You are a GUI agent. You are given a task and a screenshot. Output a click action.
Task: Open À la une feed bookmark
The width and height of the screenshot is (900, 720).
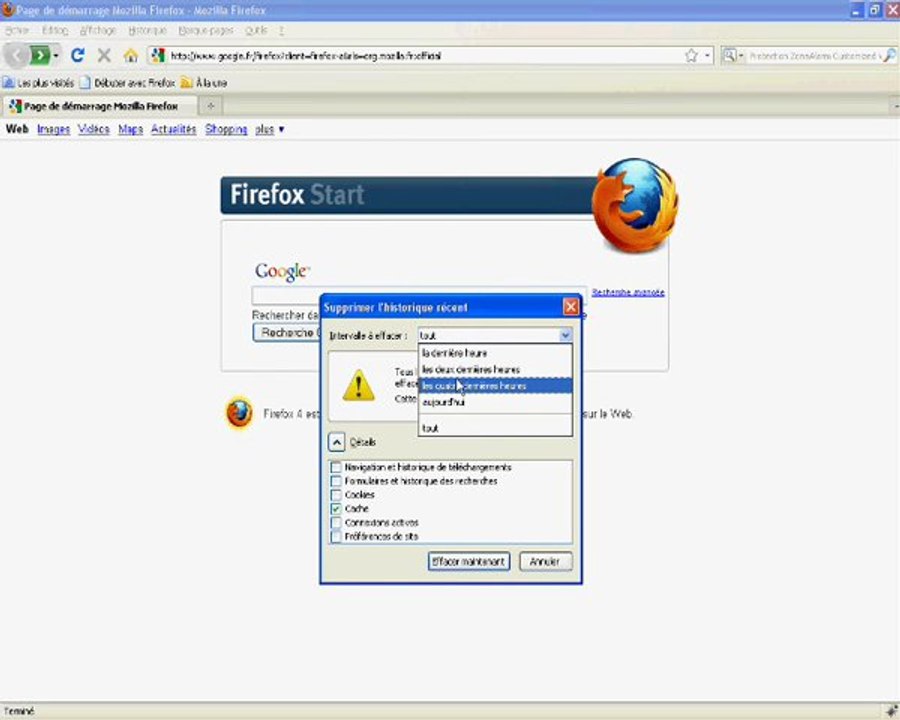tap(204, 83)
